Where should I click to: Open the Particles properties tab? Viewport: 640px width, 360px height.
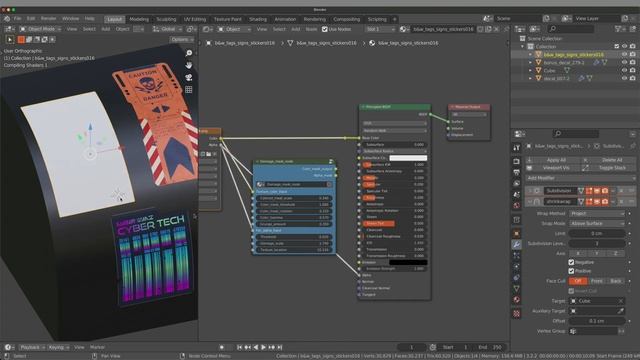(x=516, y=256)
